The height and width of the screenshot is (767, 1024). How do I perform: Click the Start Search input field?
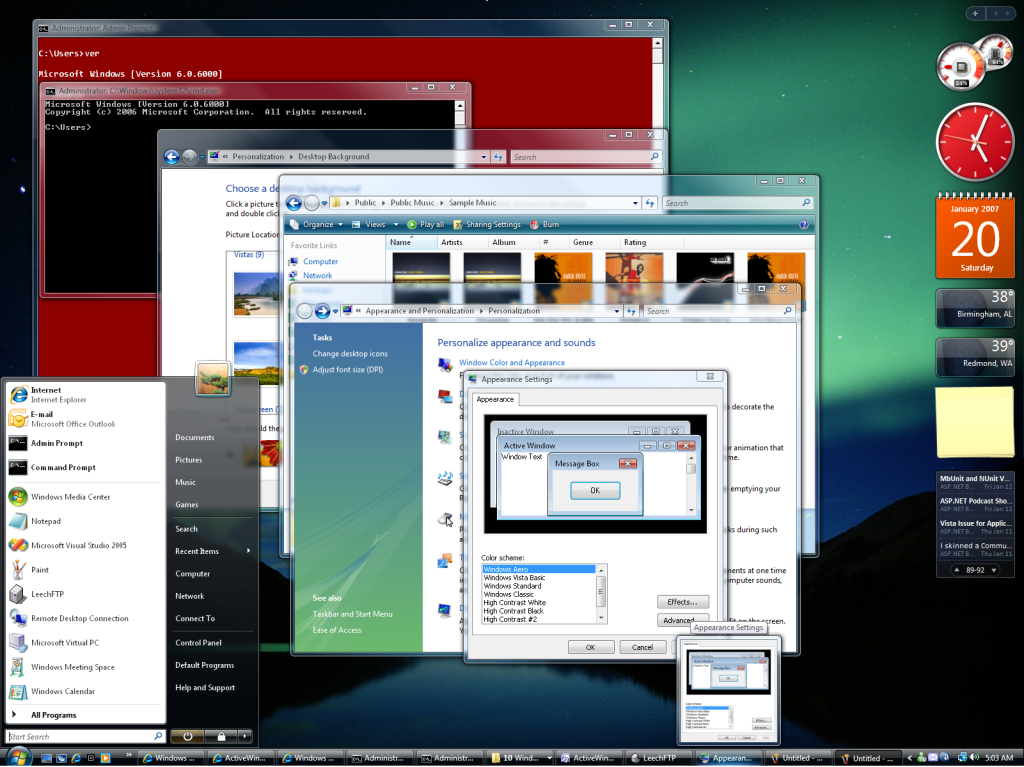(85, 736)
